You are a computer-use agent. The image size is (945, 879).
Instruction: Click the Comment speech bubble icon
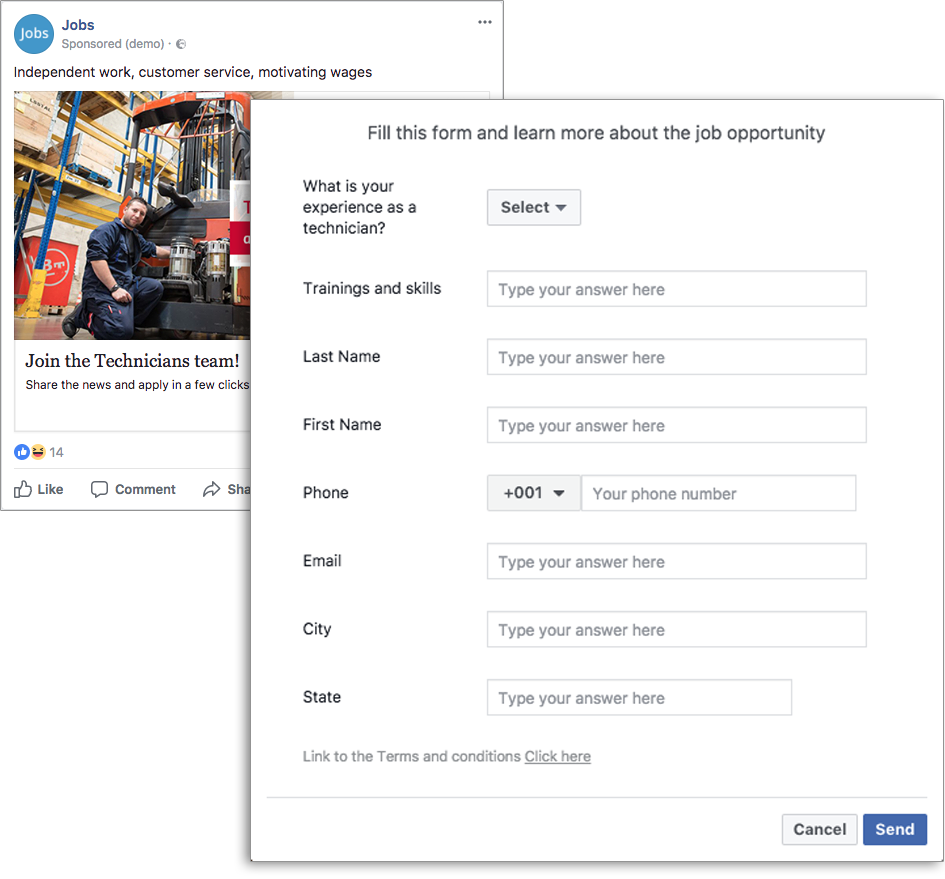pos(100,489)
